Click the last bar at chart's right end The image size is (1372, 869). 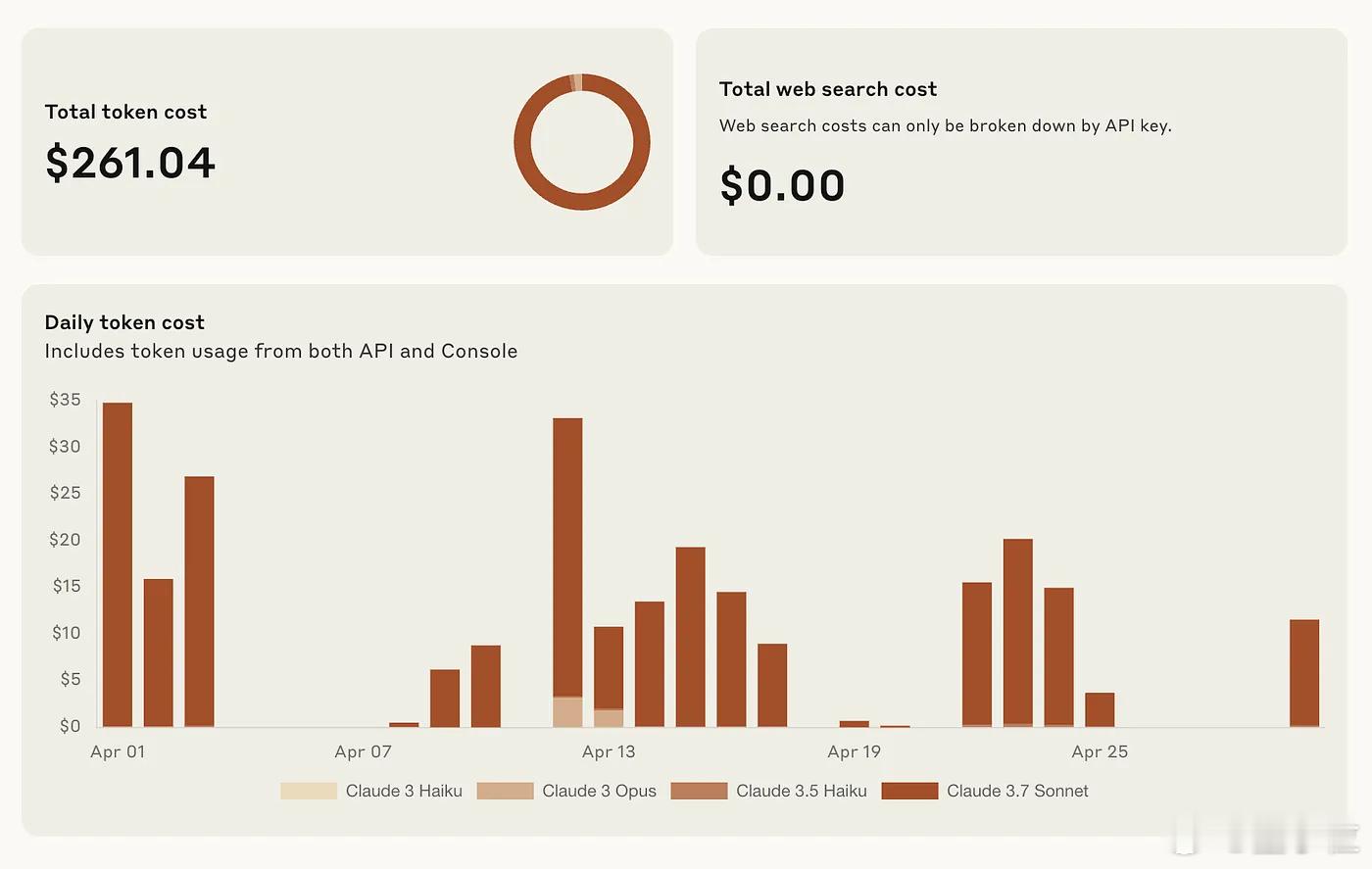[x=1304, y=673]
